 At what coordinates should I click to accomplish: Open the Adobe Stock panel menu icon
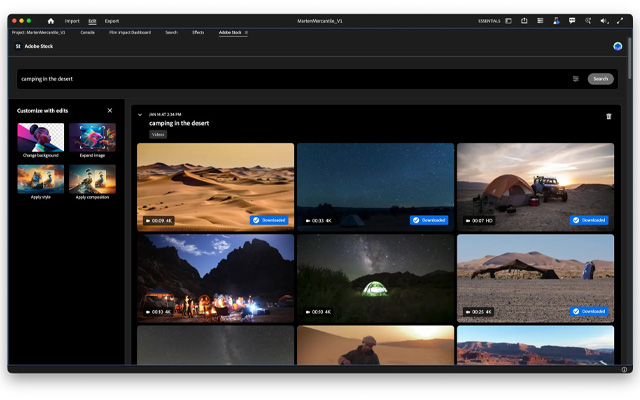pyautogui.click(x=246, y=32)
